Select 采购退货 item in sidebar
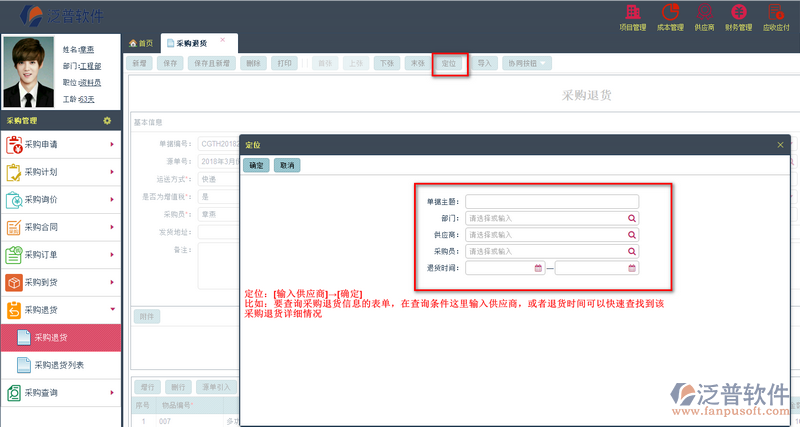This screenshot has width=800, height=427. [61, 338]
